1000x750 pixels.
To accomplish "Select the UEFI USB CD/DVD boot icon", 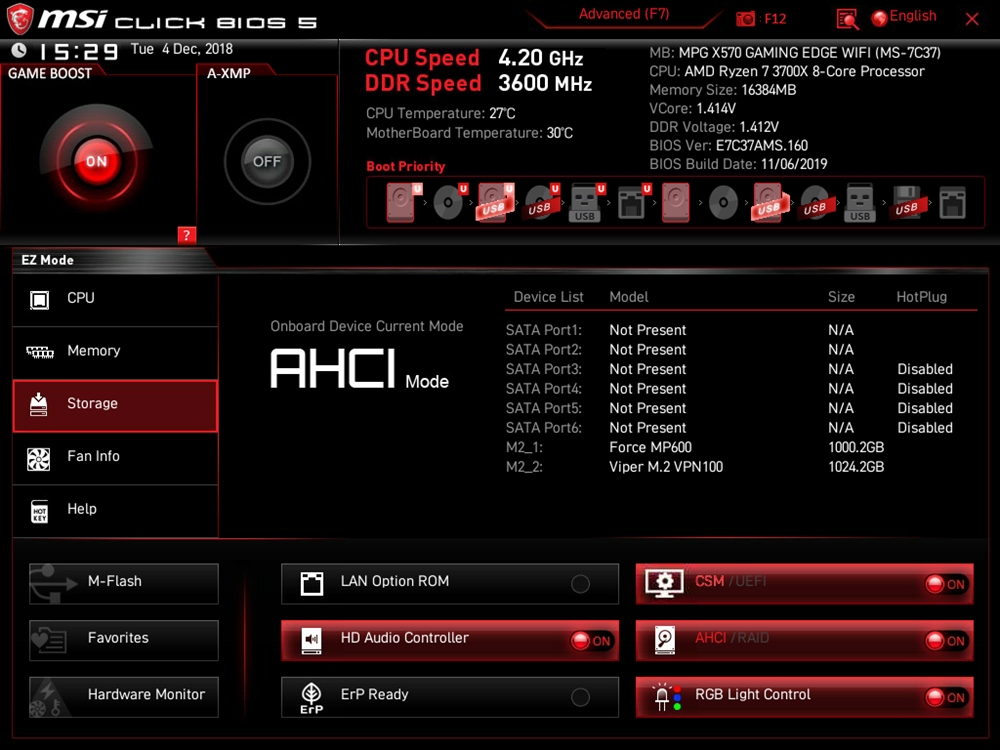I will tap(541, 203).
